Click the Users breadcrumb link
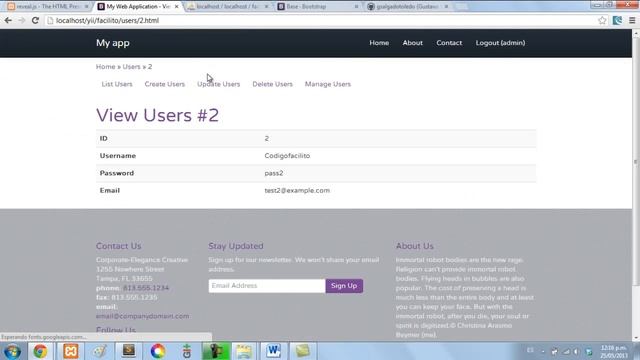640x360 pixels. coord(131,67)
